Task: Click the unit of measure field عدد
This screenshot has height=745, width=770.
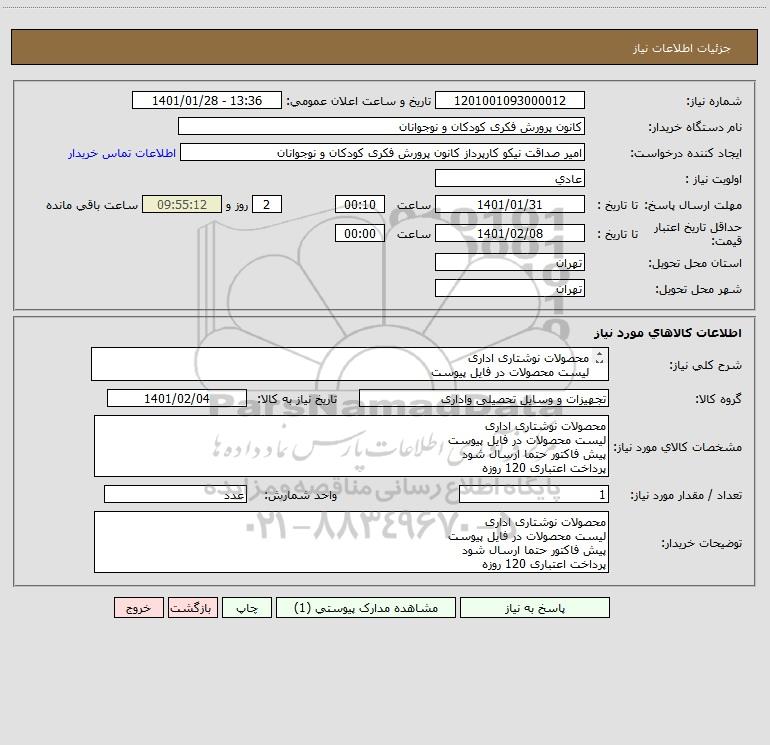Action: (x=175, y=494)
